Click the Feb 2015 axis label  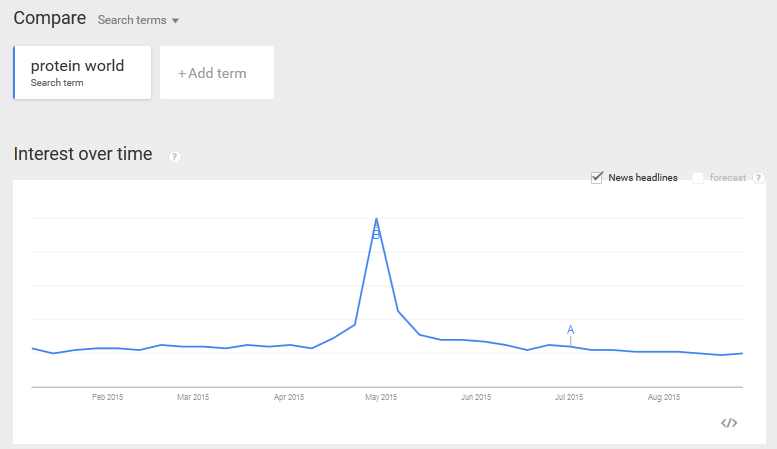[107, 397]
